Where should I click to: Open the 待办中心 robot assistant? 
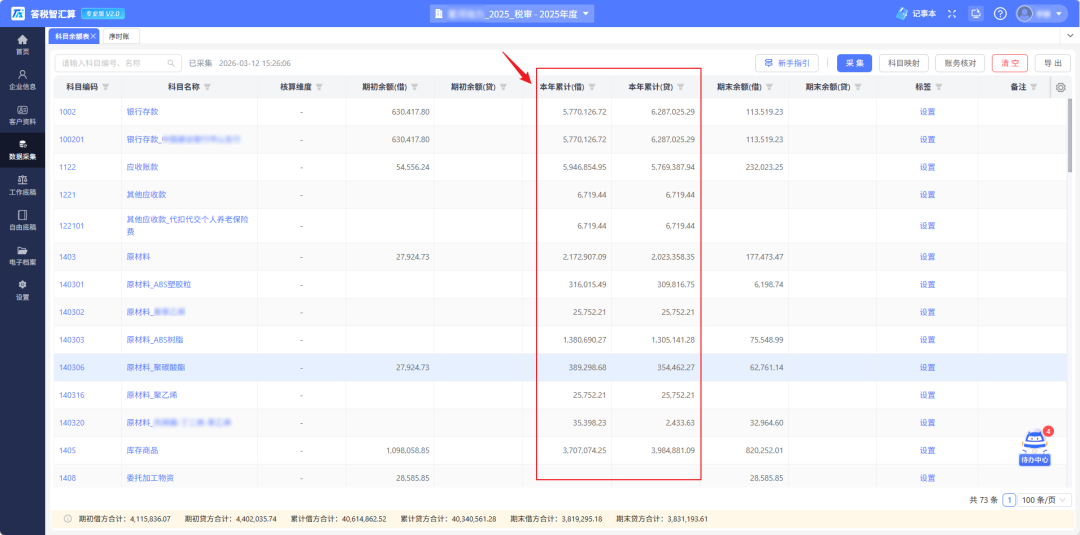1034,447
